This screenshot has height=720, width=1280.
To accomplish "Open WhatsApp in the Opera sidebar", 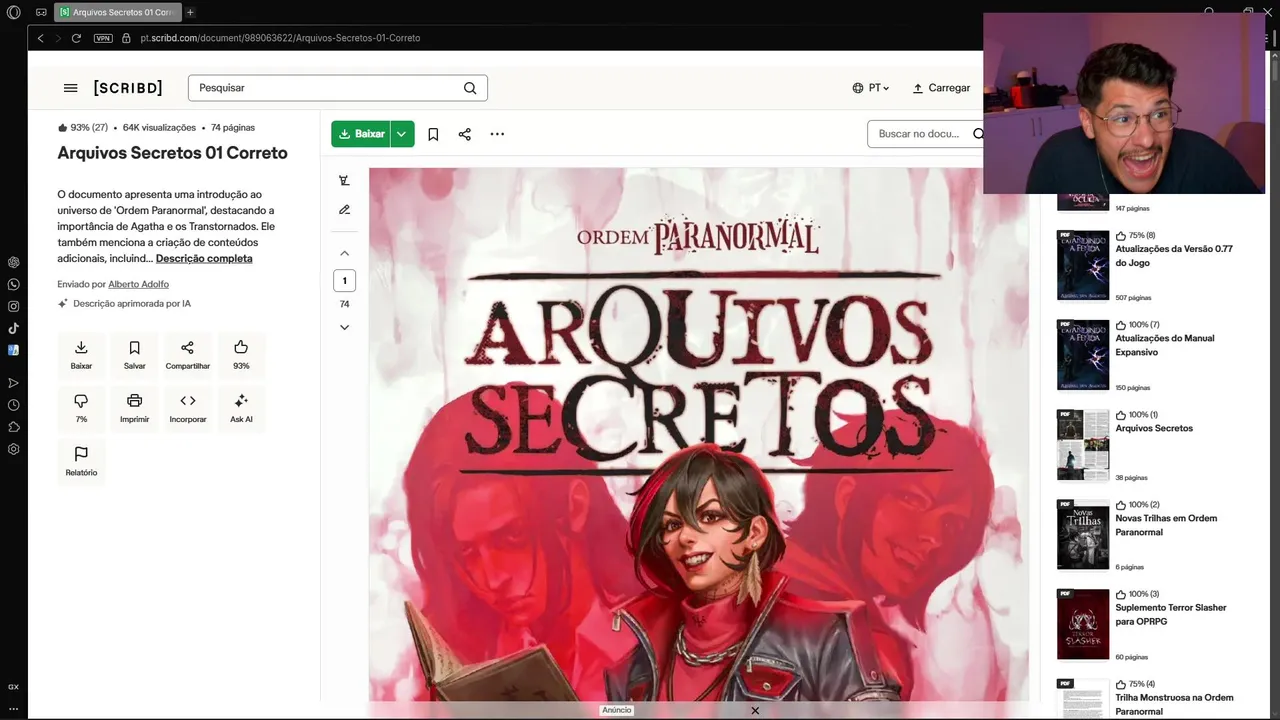I will click(13, 284).
